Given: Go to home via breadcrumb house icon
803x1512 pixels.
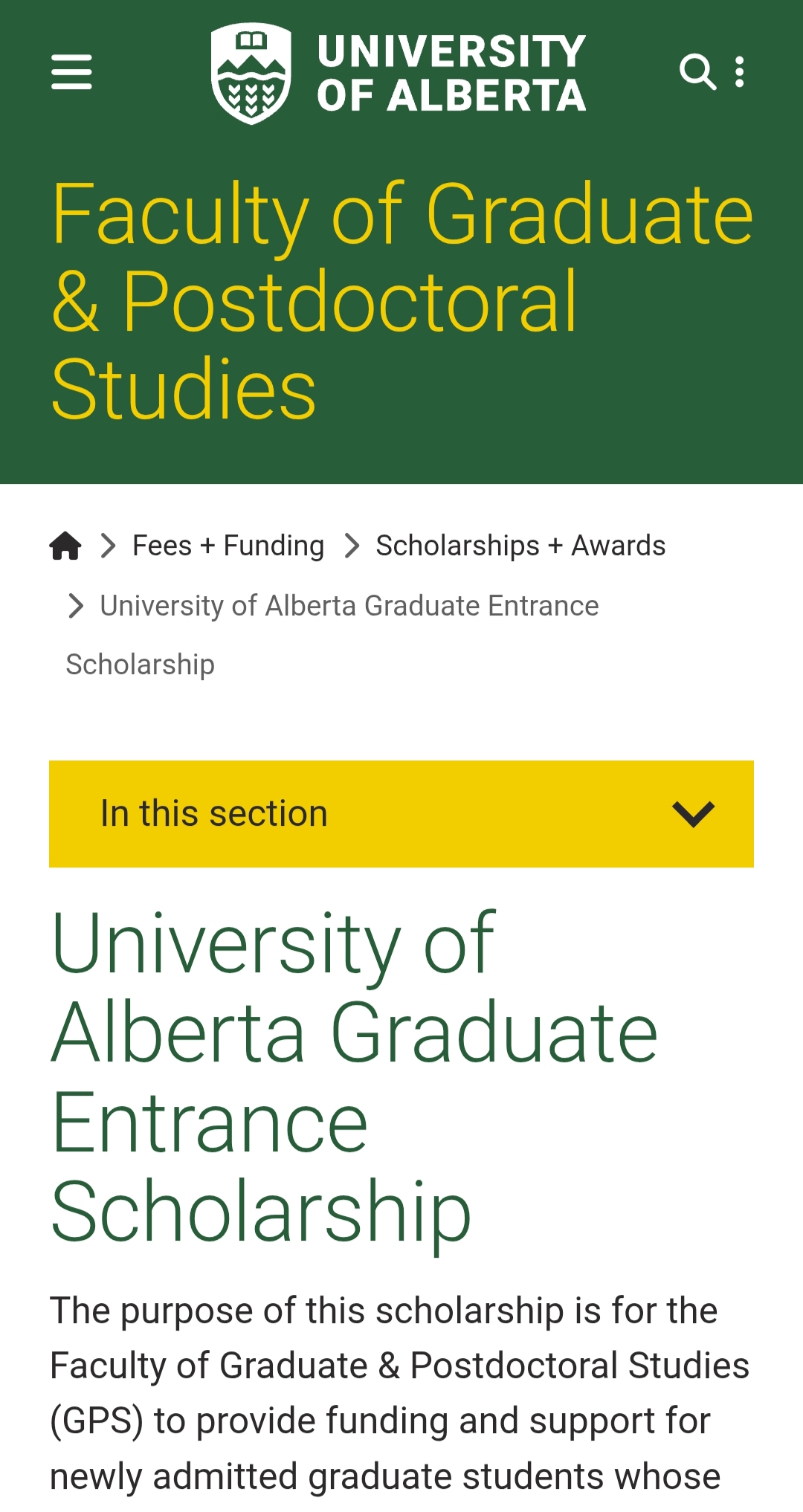Looking at the screenshot, I should point(65,546).
